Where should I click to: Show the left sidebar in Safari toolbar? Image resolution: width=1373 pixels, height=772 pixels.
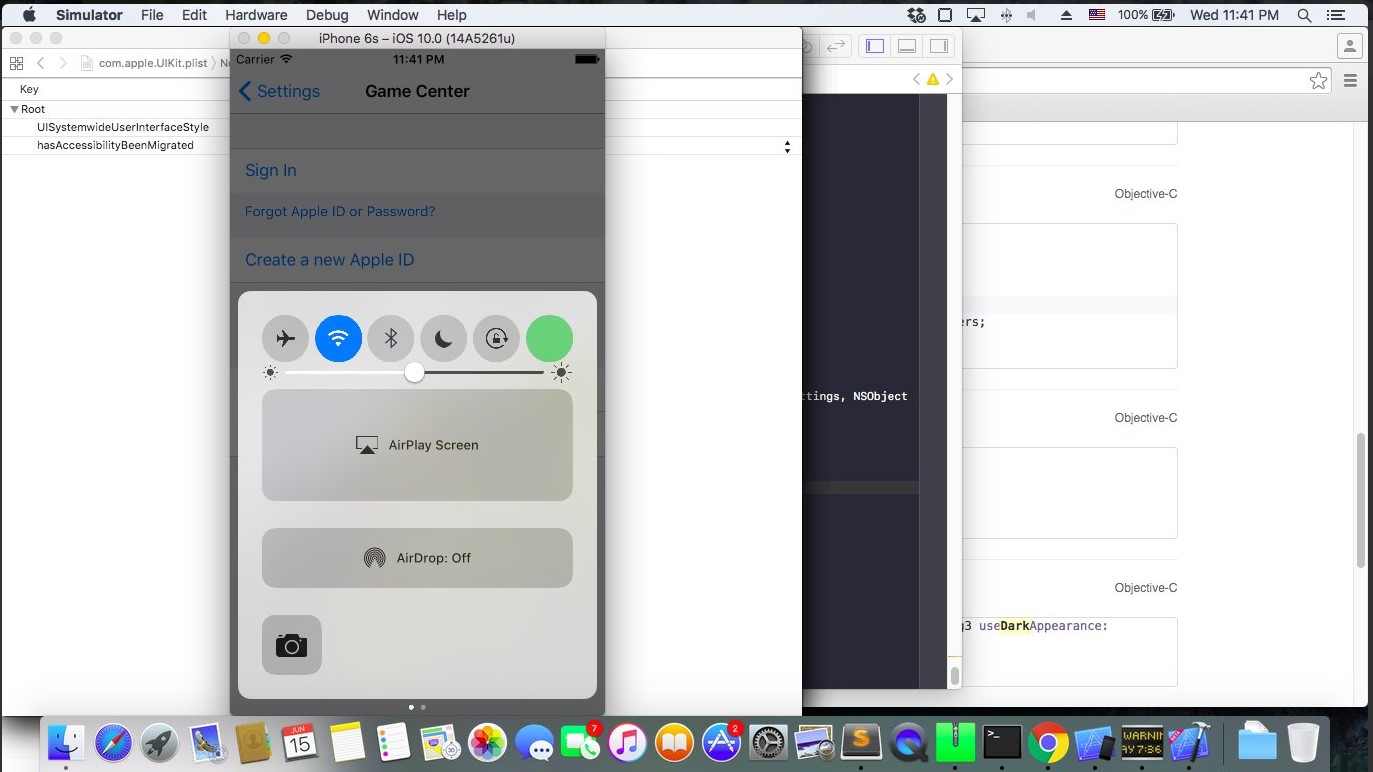pyautogui.click(x=875, y=45)
